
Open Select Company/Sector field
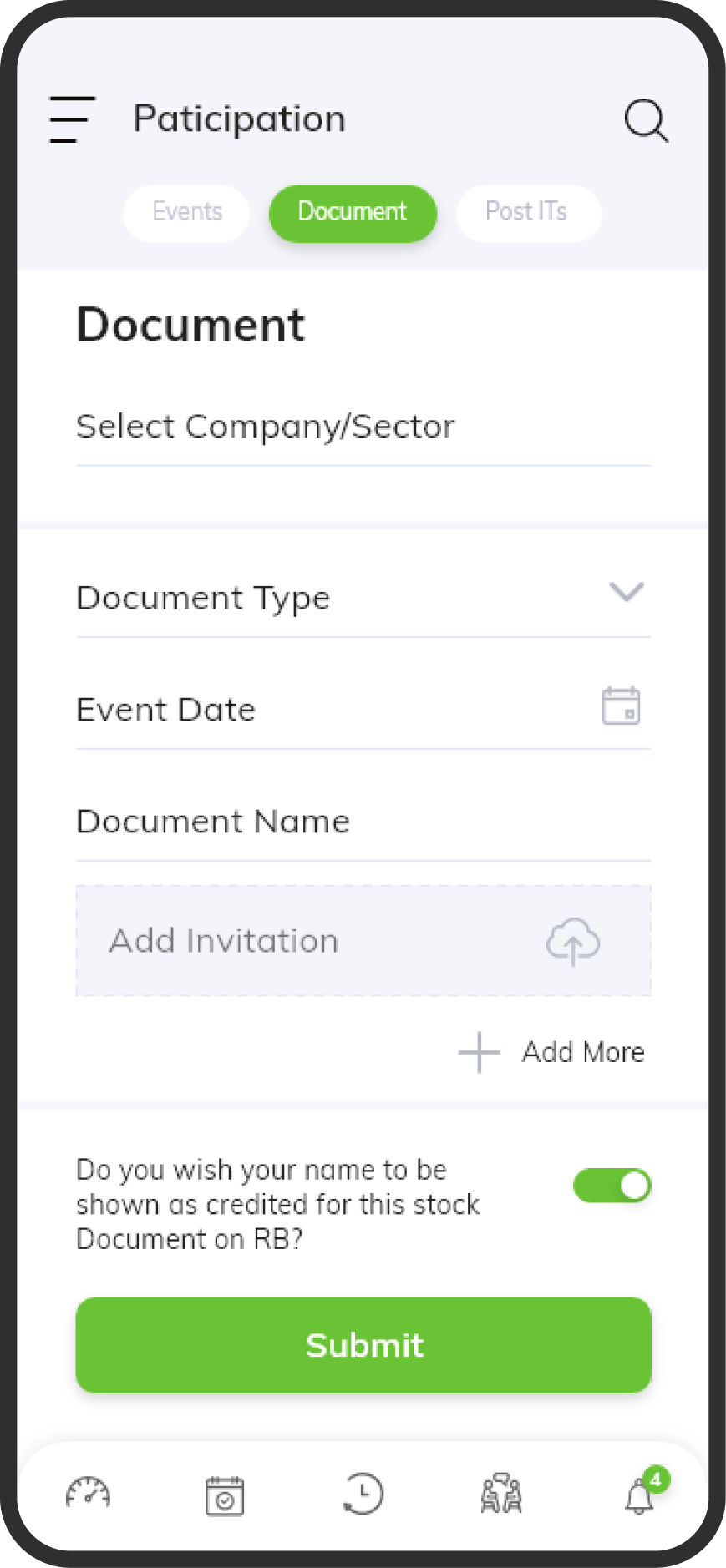click(363, 427)
